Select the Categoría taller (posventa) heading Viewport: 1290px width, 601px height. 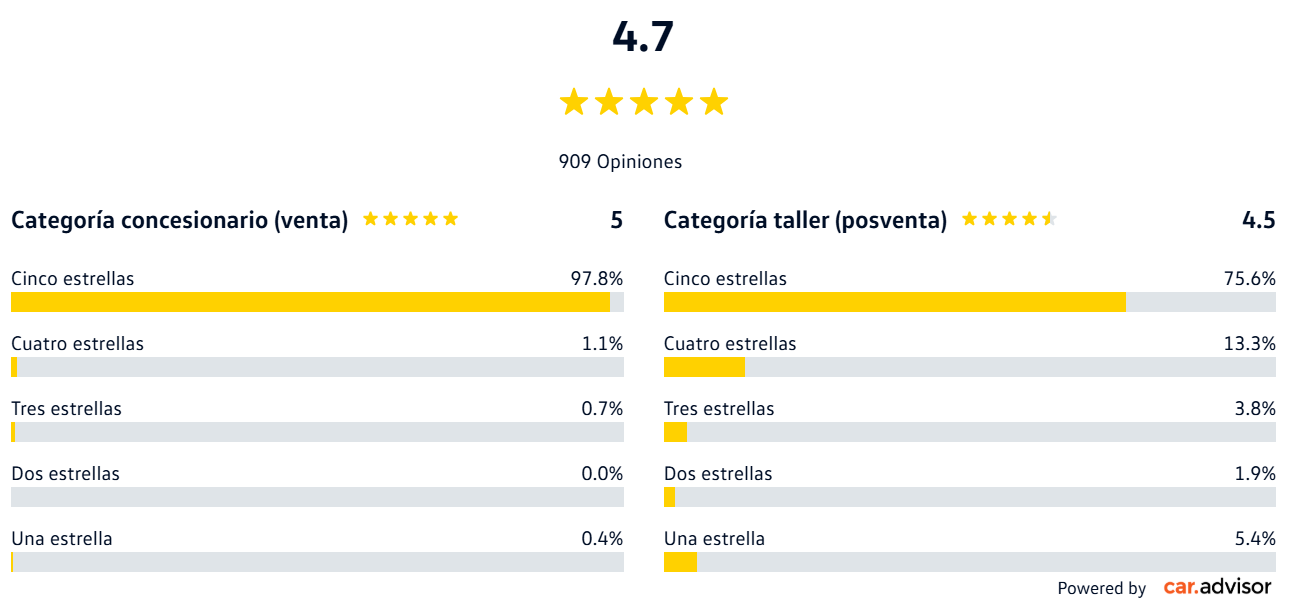[x=805, y=220]
